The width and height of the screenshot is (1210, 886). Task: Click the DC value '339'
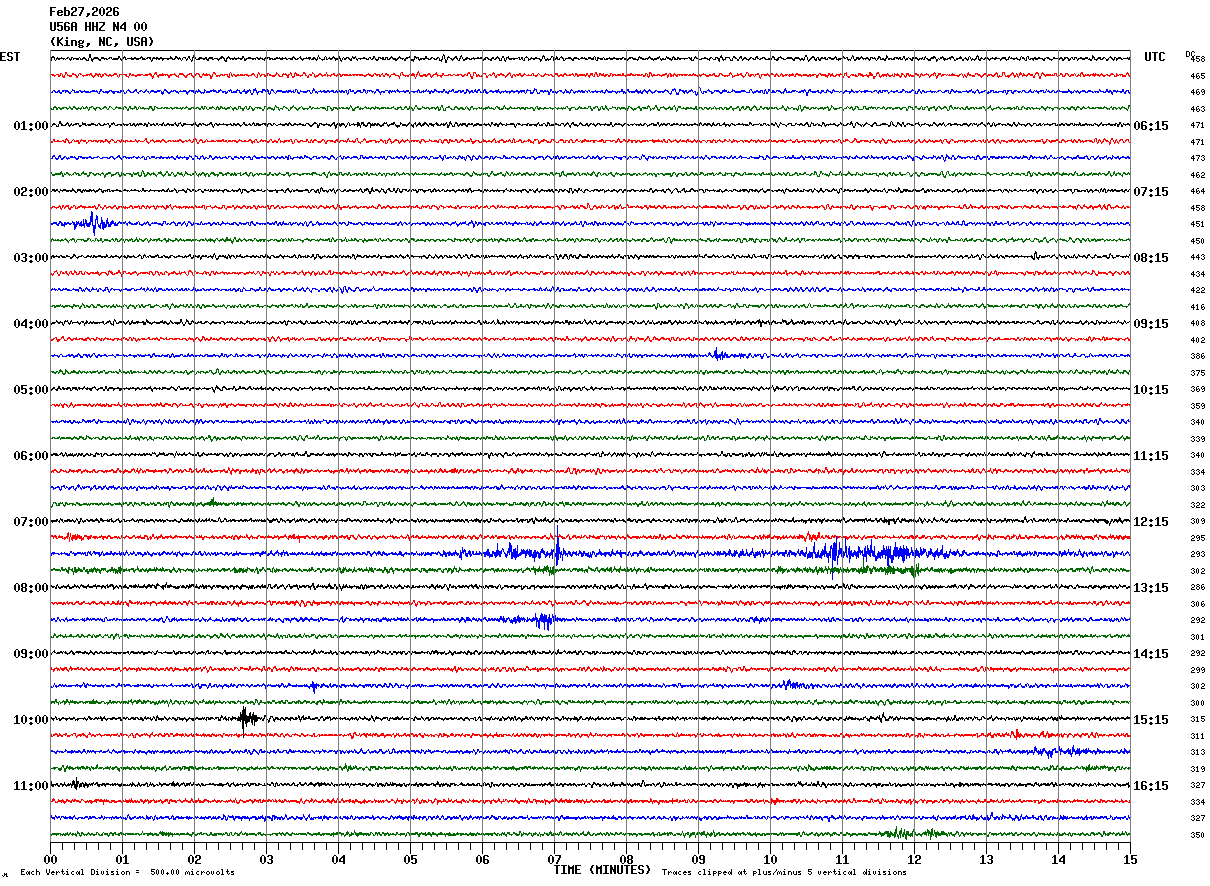pyautogui.click(x=1197, y=440)
